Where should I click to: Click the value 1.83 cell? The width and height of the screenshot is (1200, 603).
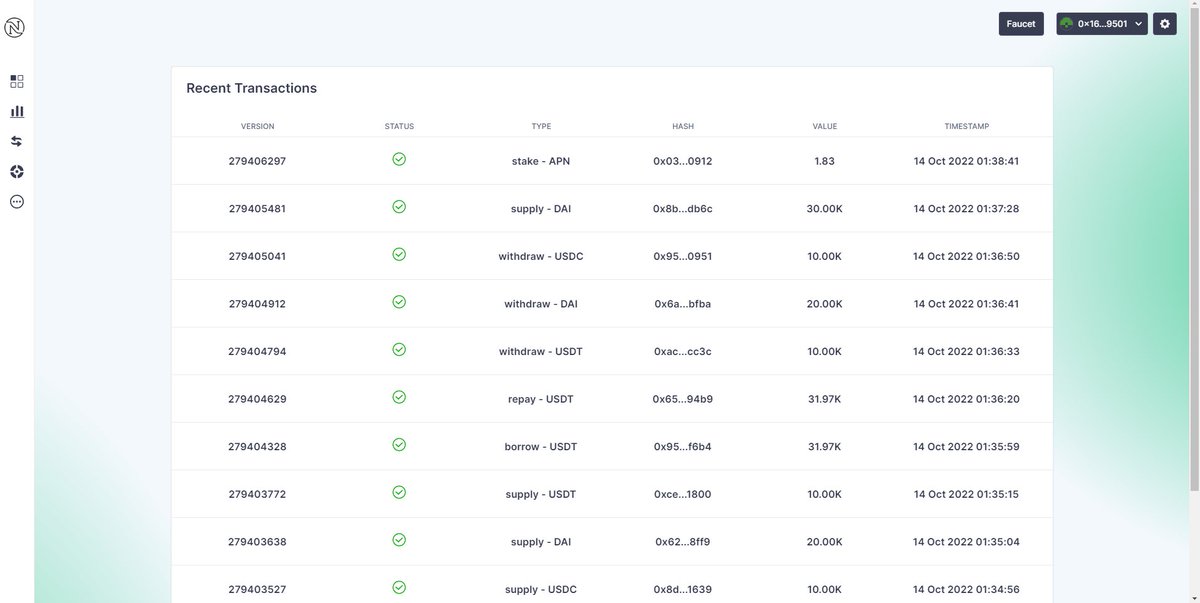[825, 161]
